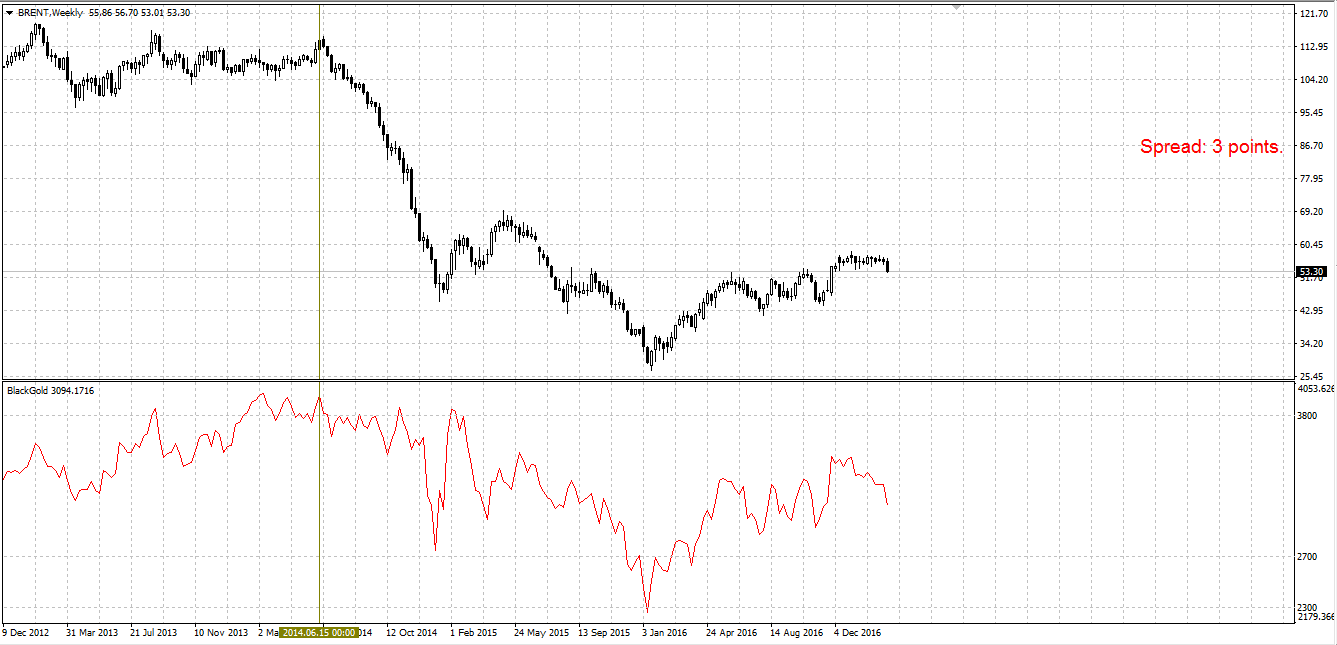Screen dimensions: 1337x645
Task: Click the crosshair date label 2014.06.15 00:00
Action: click(x=319, y=633)
